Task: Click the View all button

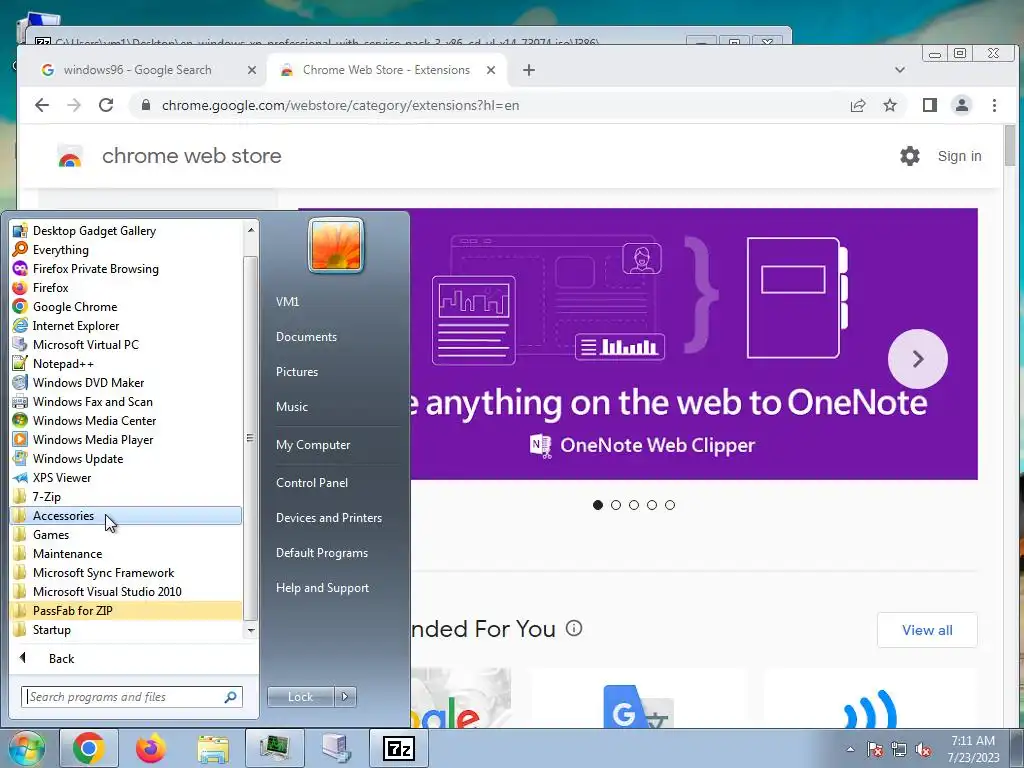Action: [927, 630]
